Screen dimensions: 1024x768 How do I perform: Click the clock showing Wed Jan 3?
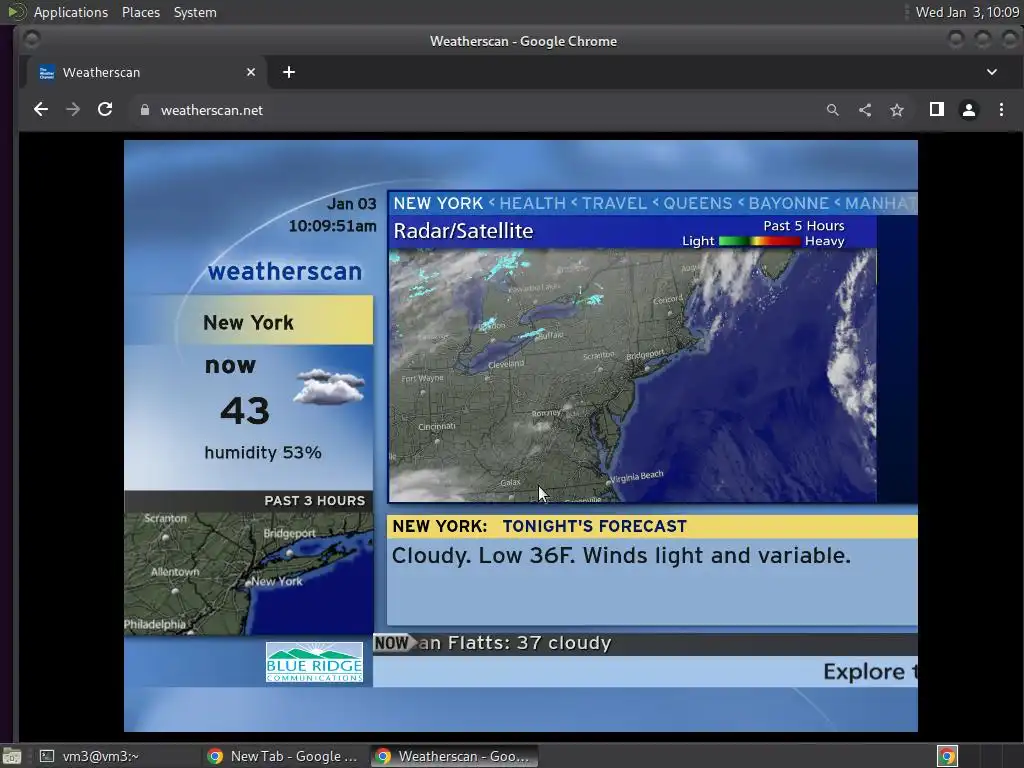click(967, 12)
